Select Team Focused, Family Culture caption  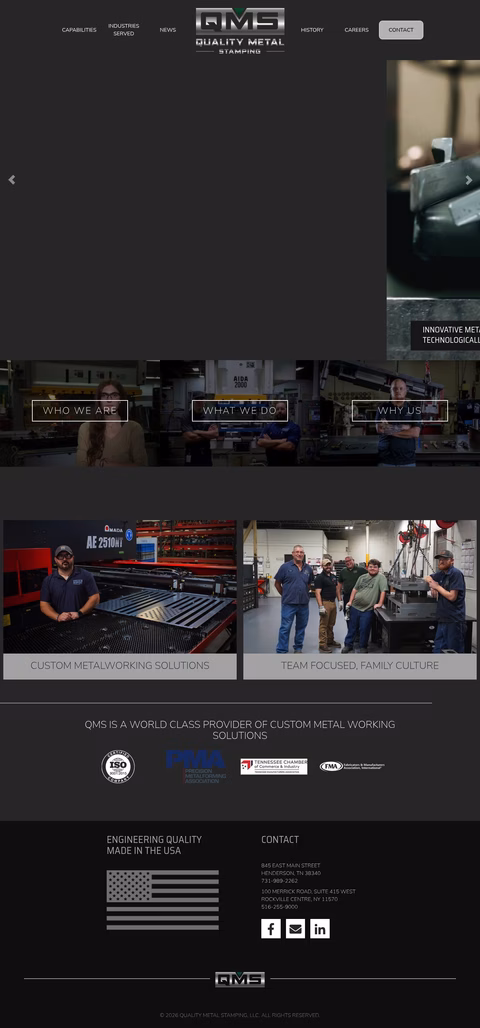360,666
